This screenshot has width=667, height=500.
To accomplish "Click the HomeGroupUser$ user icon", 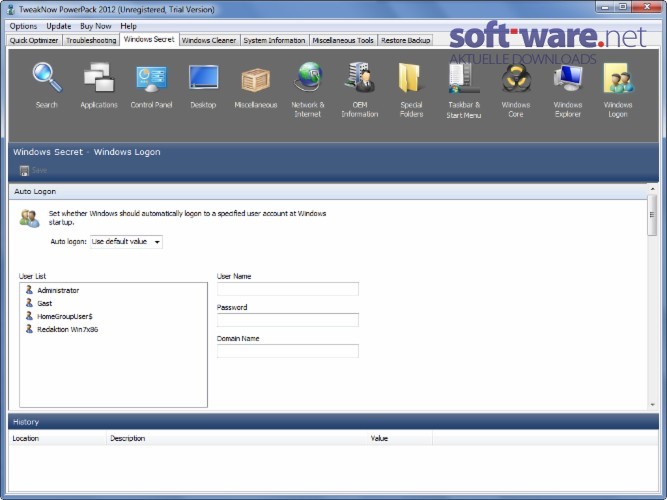I will click(29, 316).
